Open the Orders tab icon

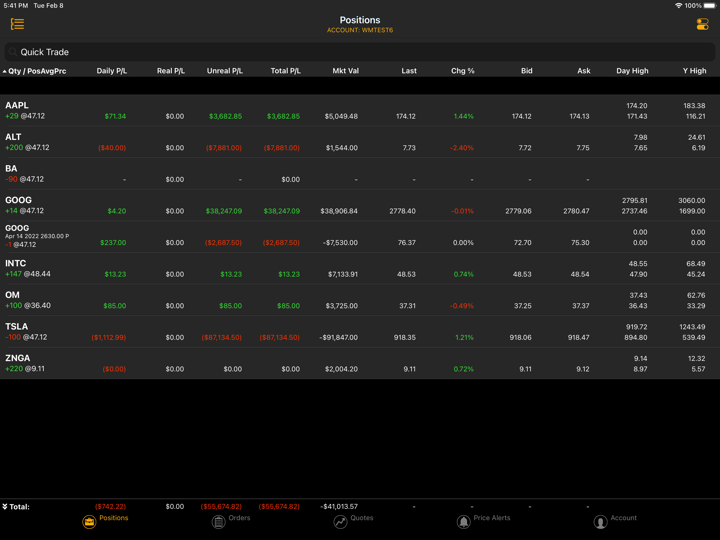point(218,521)
